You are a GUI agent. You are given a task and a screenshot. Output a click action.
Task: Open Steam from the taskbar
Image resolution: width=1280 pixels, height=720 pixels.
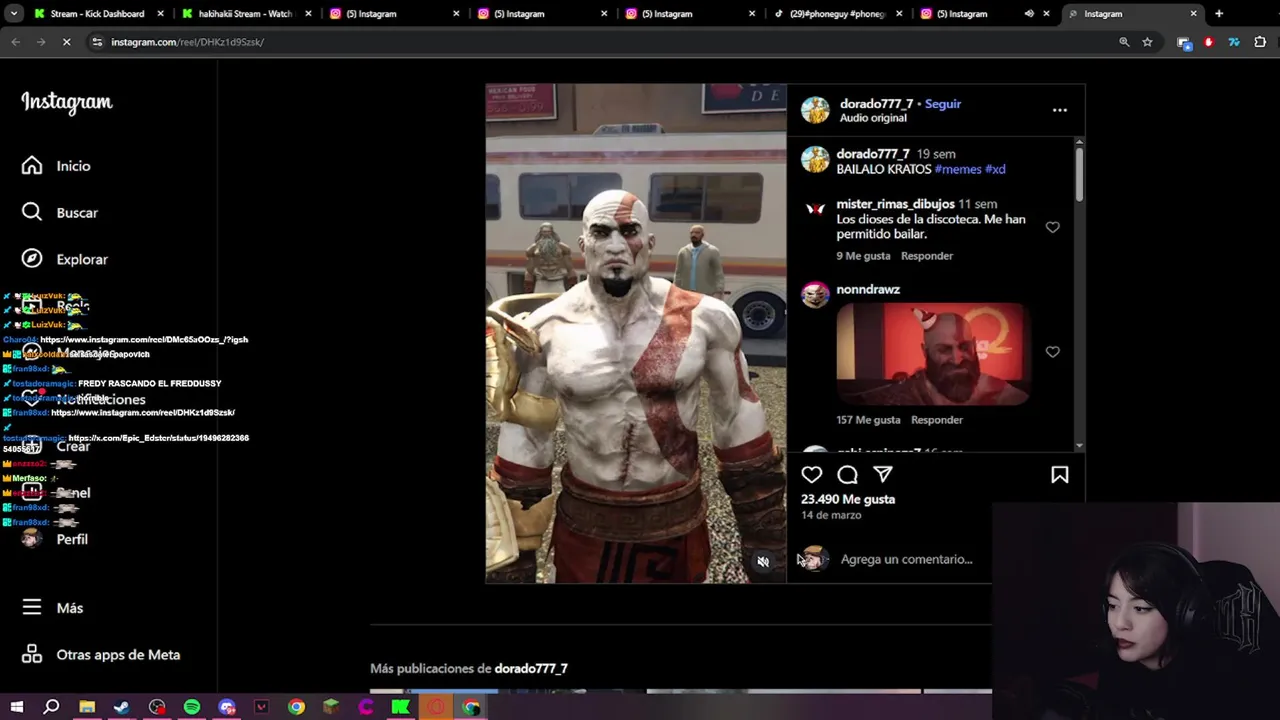122,707
